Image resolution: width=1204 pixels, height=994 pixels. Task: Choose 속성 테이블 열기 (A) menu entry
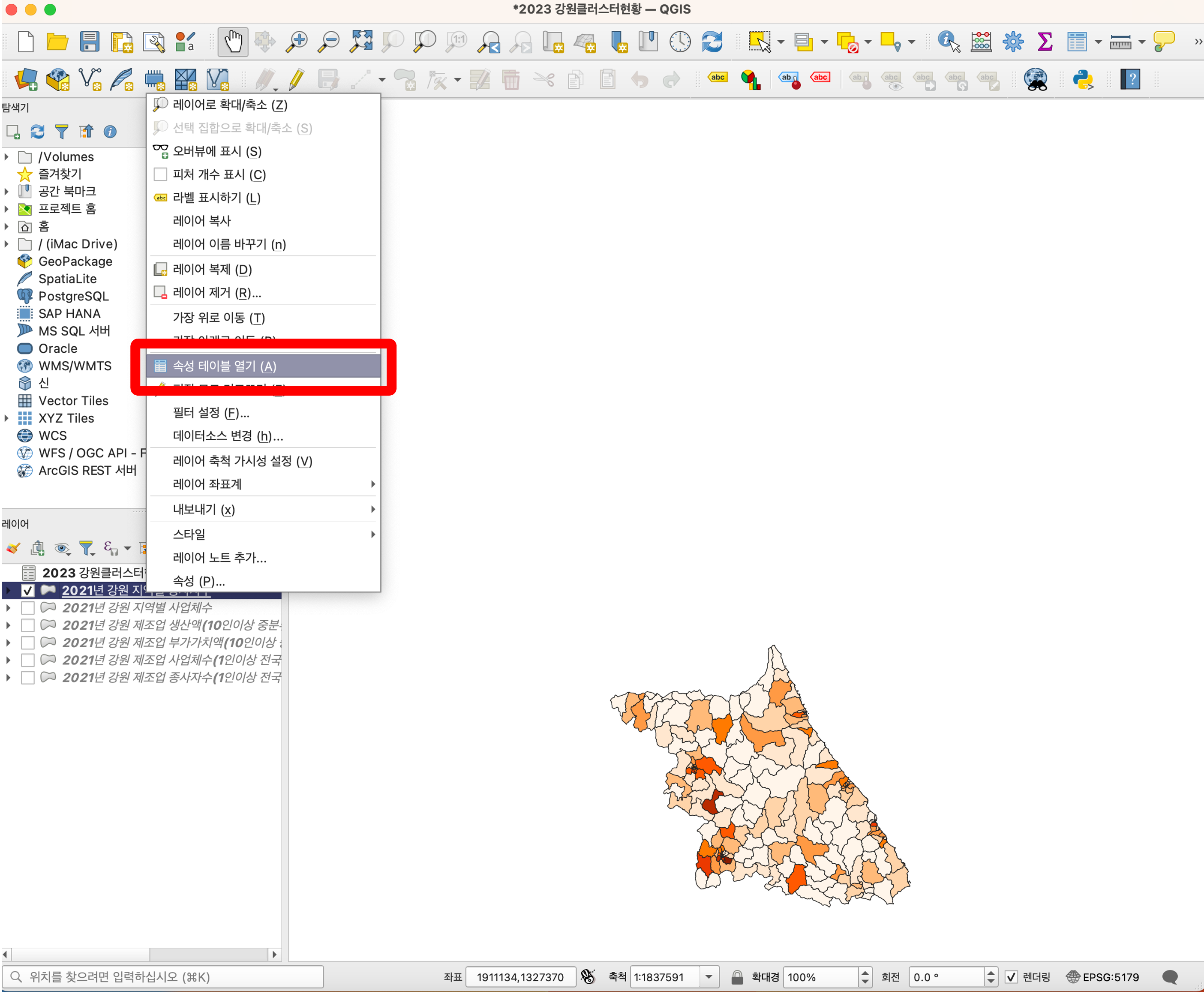[225, 366]
